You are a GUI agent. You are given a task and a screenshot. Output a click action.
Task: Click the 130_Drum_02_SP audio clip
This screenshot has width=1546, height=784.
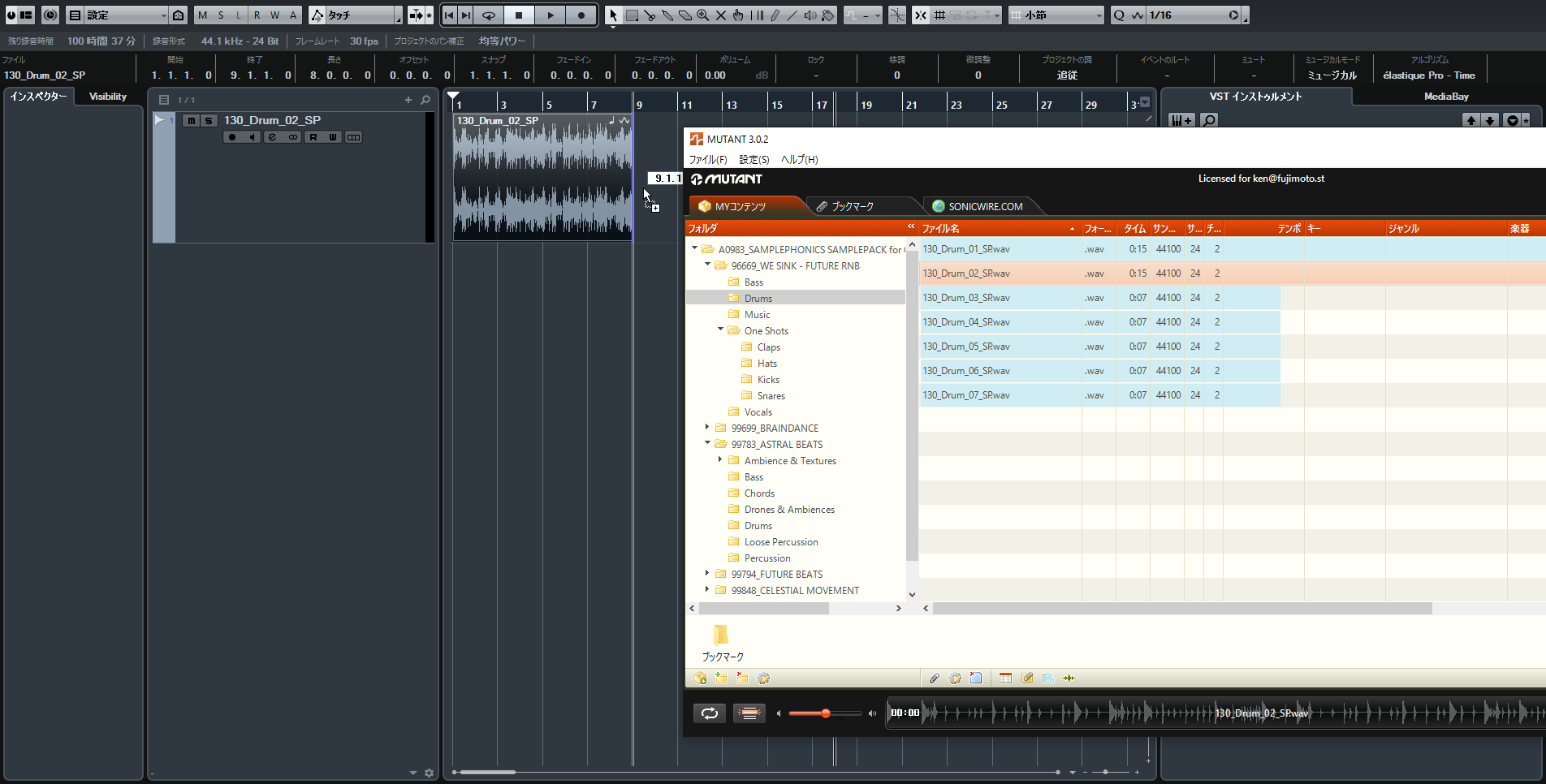click(542, 177)
